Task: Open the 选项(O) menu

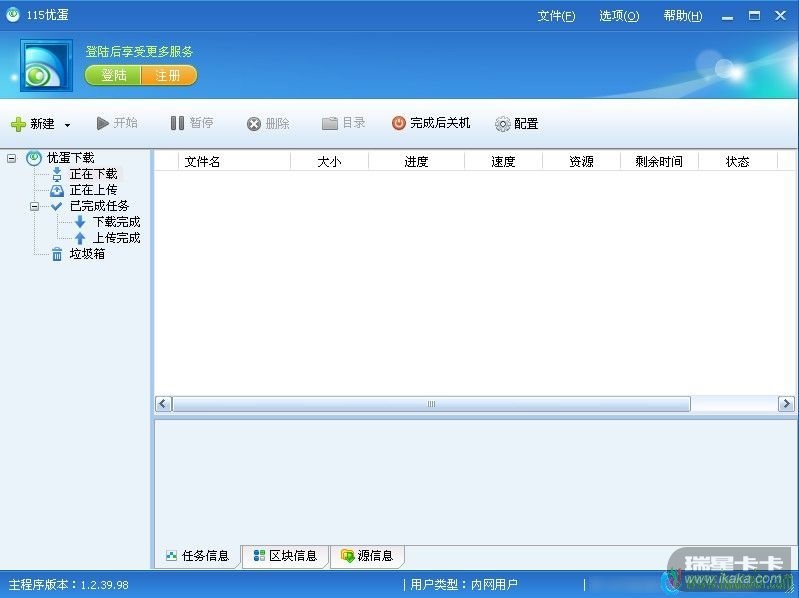Action: tap(619, 16)
